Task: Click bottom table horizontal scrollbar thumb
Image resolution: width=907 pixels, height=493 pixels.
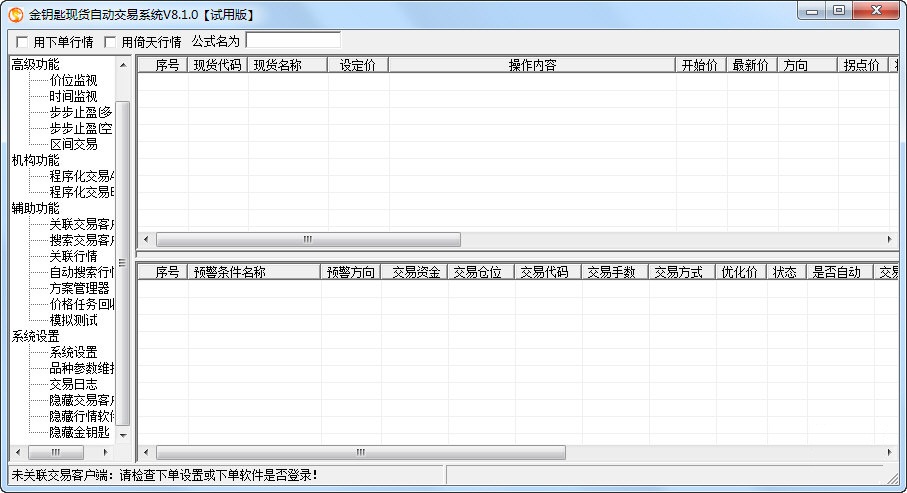Action: pyautogui.click(x=361, y=452)
